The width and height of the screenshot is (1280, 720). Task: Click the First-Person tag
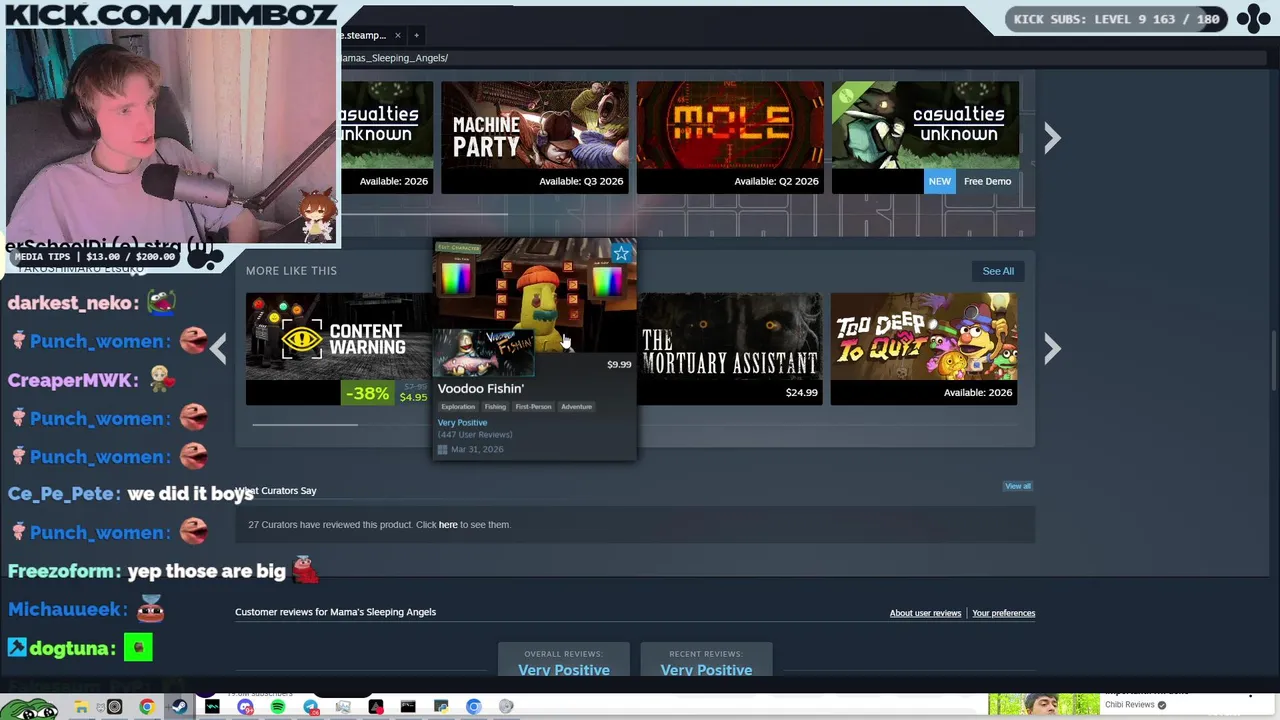point(533,407)
